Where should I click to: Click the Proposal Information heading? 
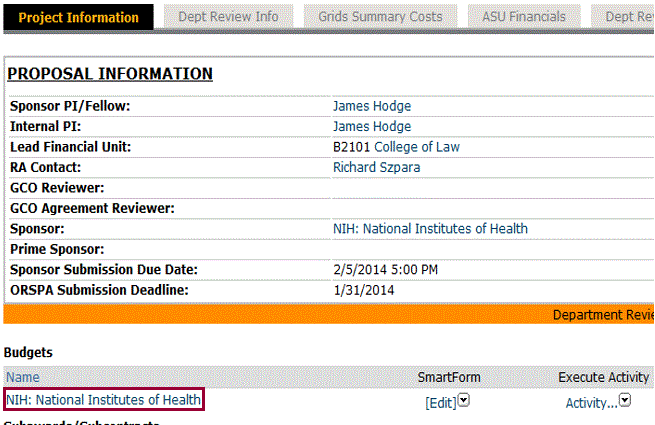(110, 74)
